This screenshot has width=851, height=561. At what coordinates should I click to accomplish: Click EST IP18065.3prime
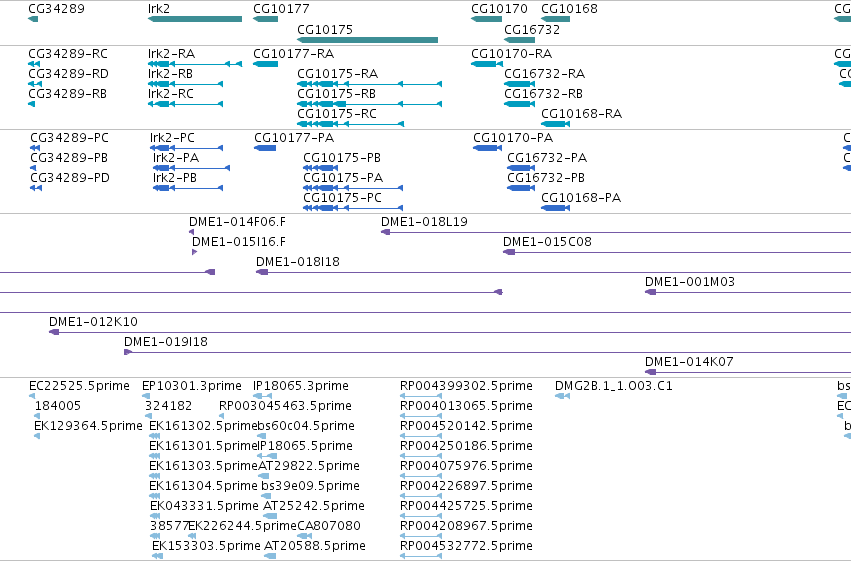301,386
